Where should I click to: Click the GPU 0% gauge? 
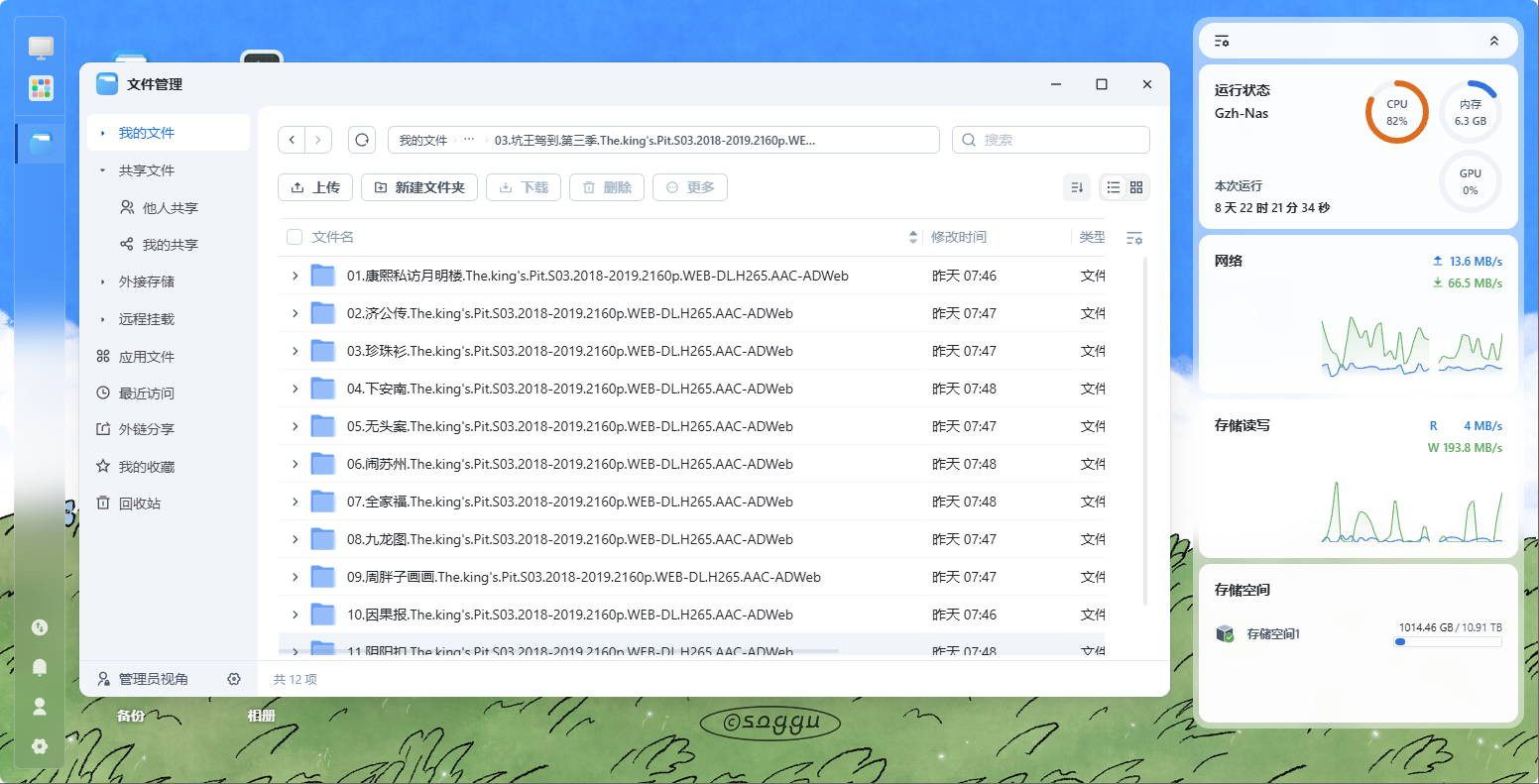tap(1471, 181)
